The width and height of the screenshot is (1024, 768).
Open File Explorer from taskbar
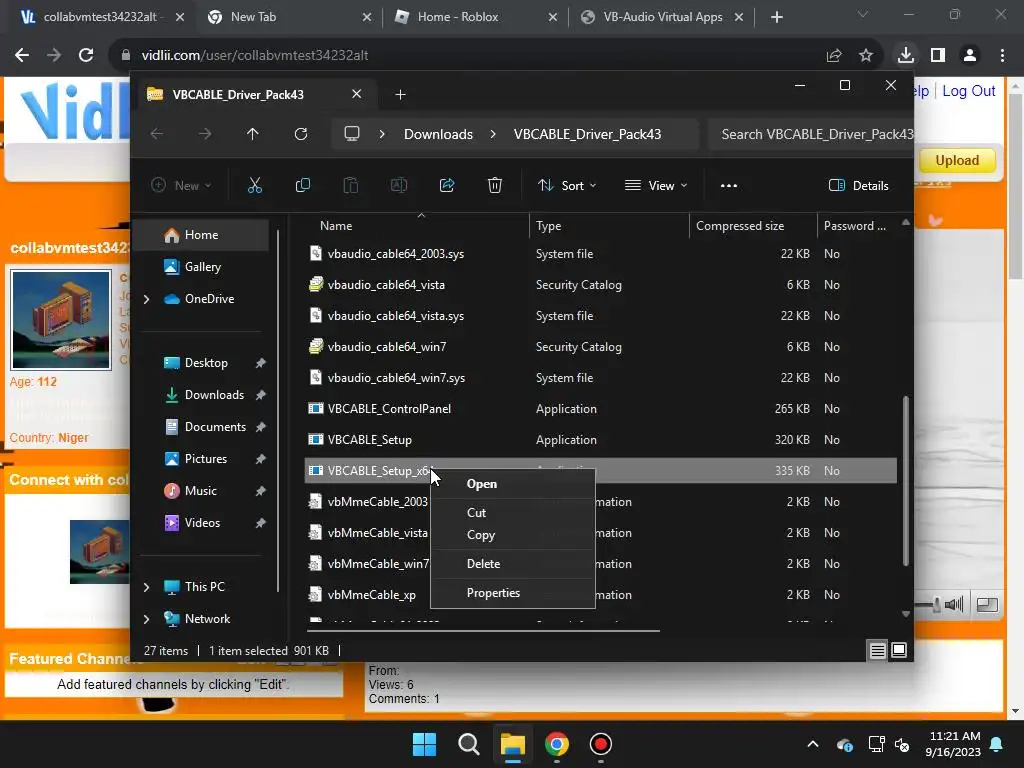(x=513, y=744)
